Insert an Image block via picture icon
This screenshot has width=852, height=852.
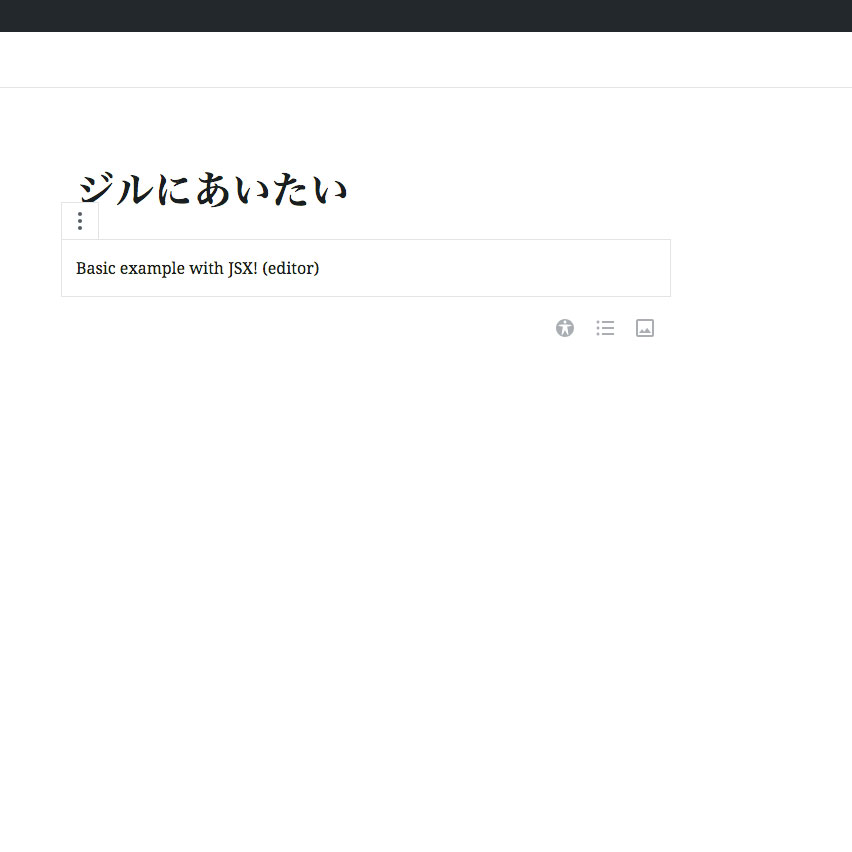(x=645, y=328)
